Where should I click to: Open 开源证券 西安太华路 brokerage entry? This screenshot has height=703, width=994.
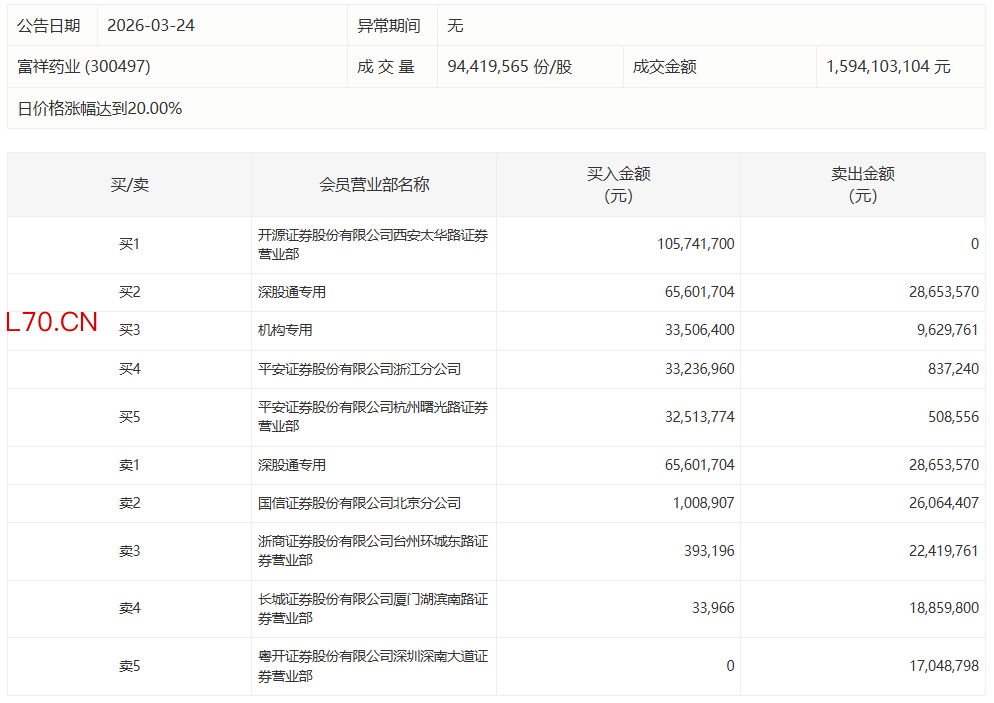click(x=372, y=245)
